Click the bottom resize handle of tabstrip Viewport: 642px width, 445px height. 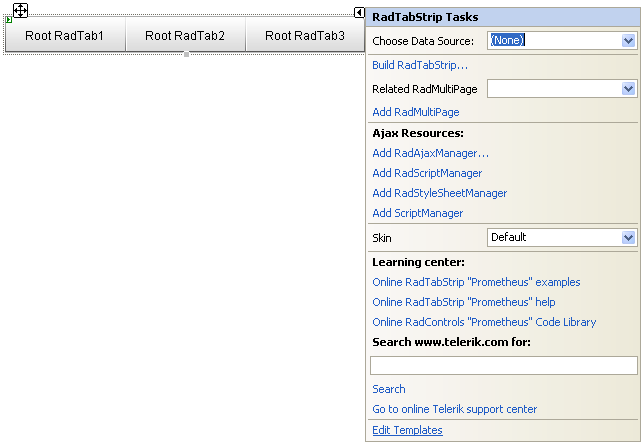(186, 54)
